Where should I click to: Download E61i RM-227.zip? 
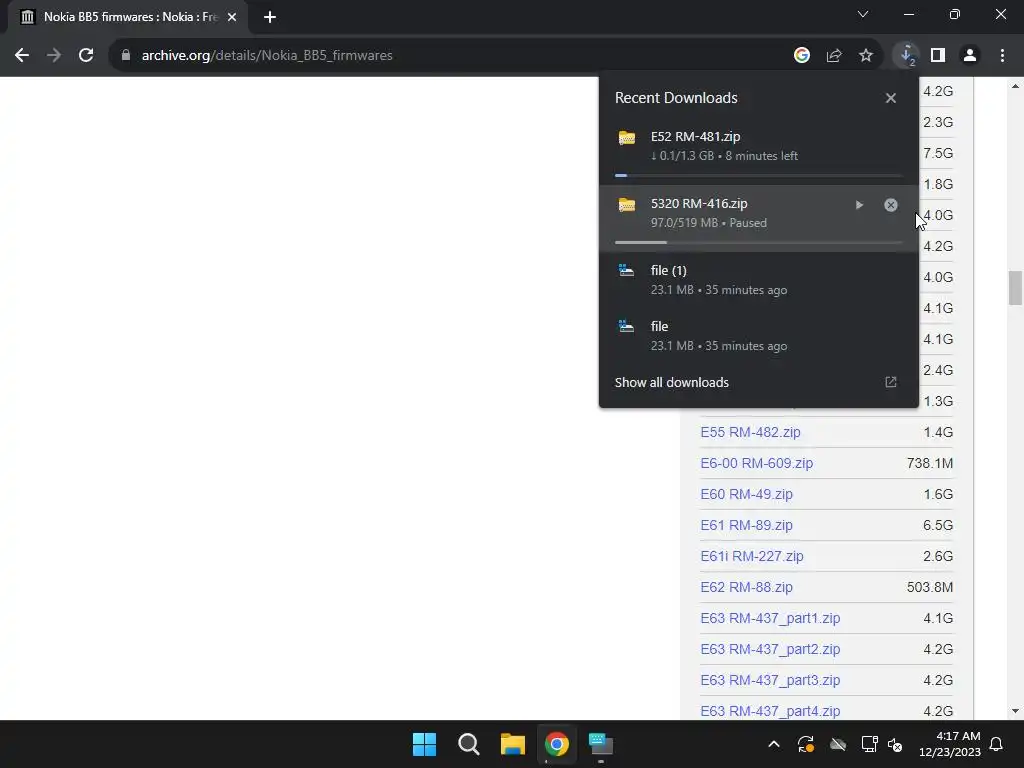(752, 556)
